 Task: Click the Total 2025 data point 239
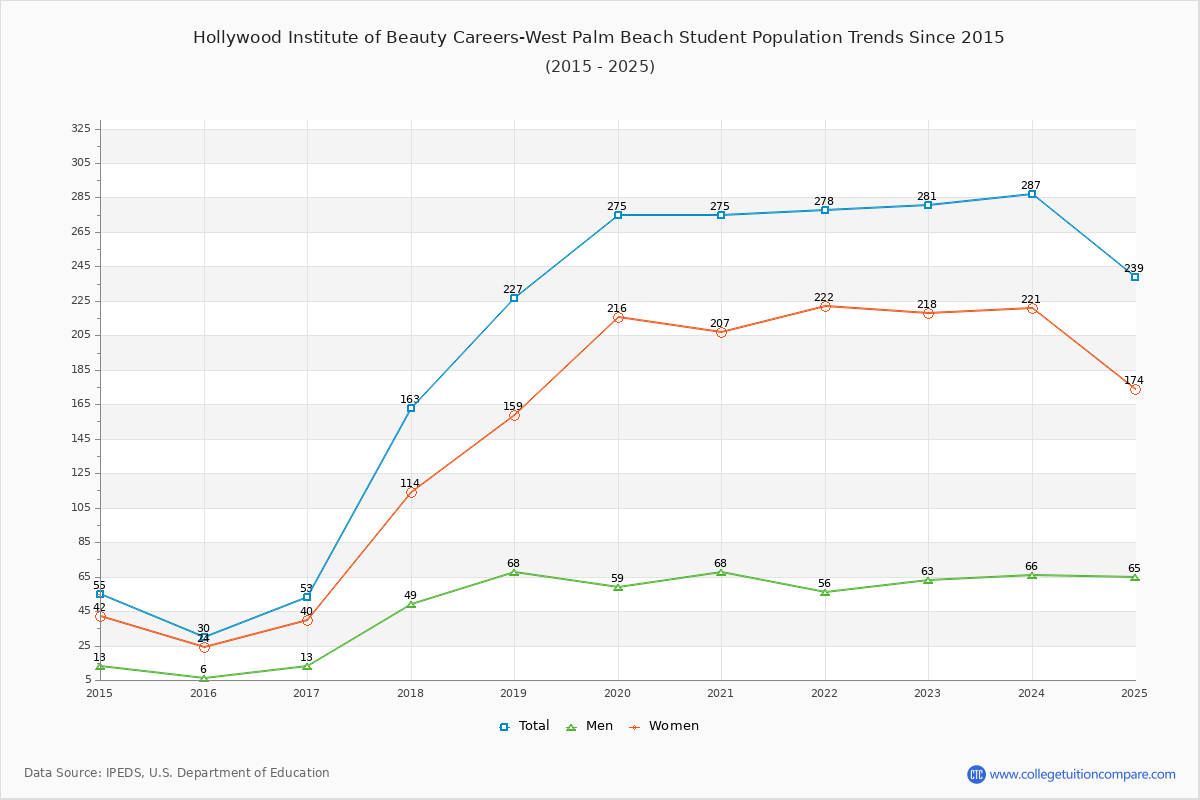[x=1135, y=277]
